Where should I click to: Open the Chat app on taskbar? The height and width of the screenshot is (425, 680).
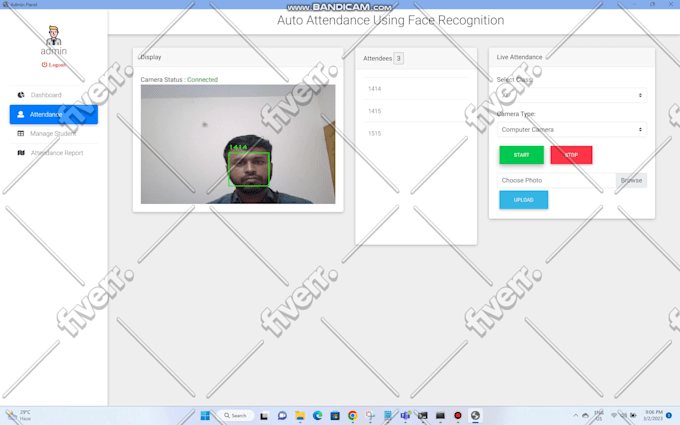[x=282, y=416]
